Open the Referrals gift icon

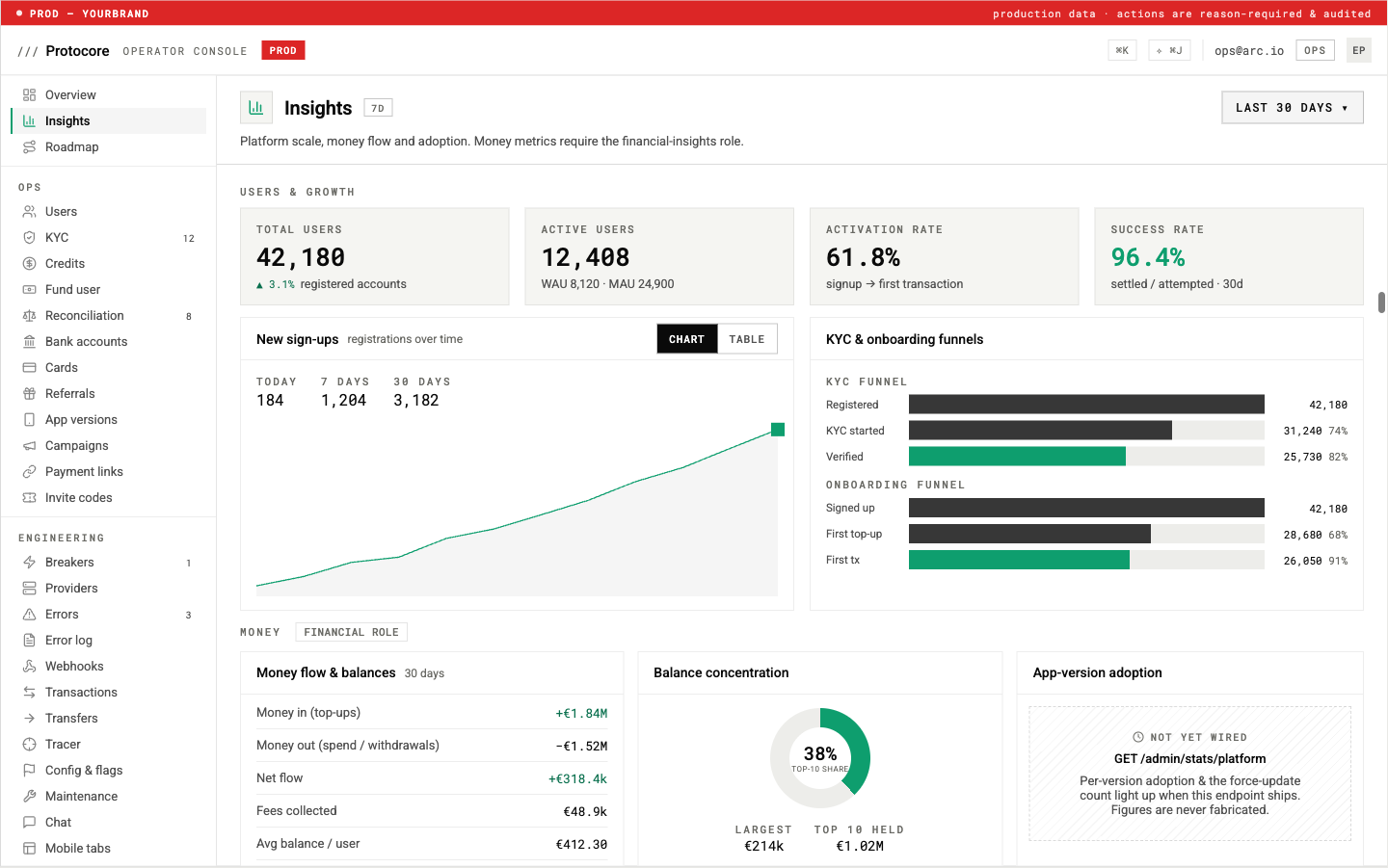coord(29,394)
